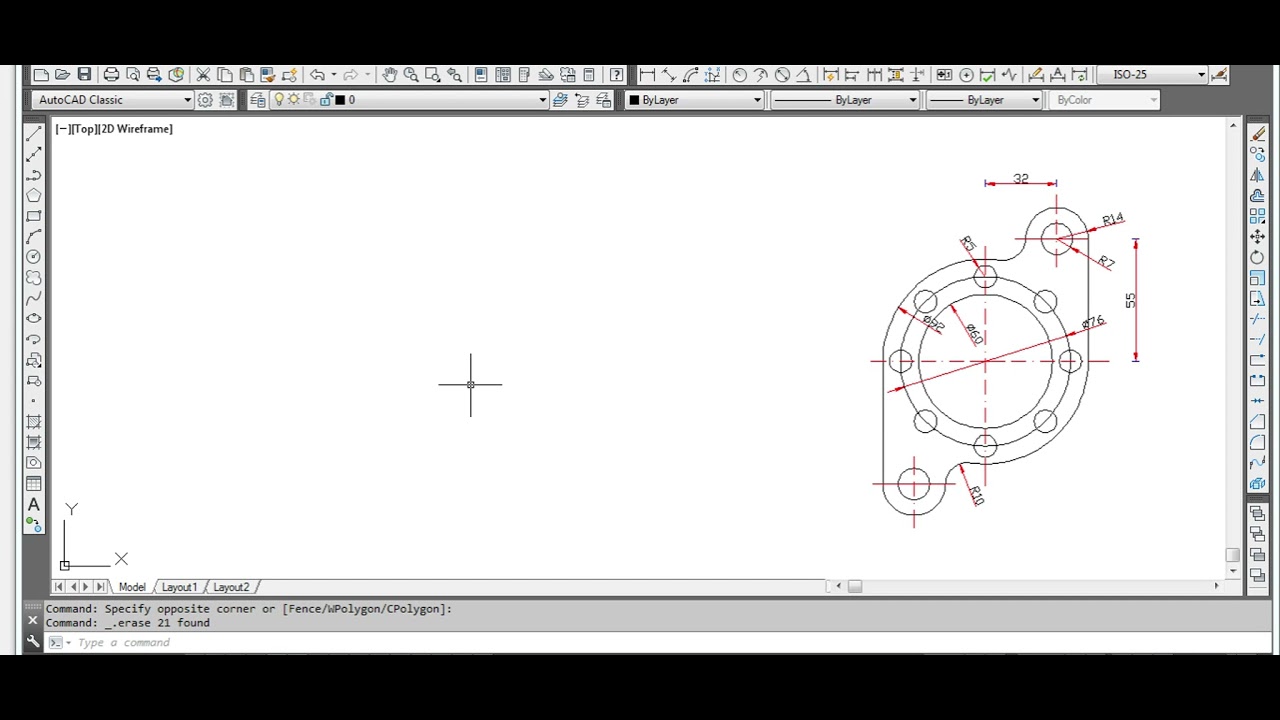
Task: Select the Linear dimension tool
Action: pyautogui.click(x=647, y=75)
